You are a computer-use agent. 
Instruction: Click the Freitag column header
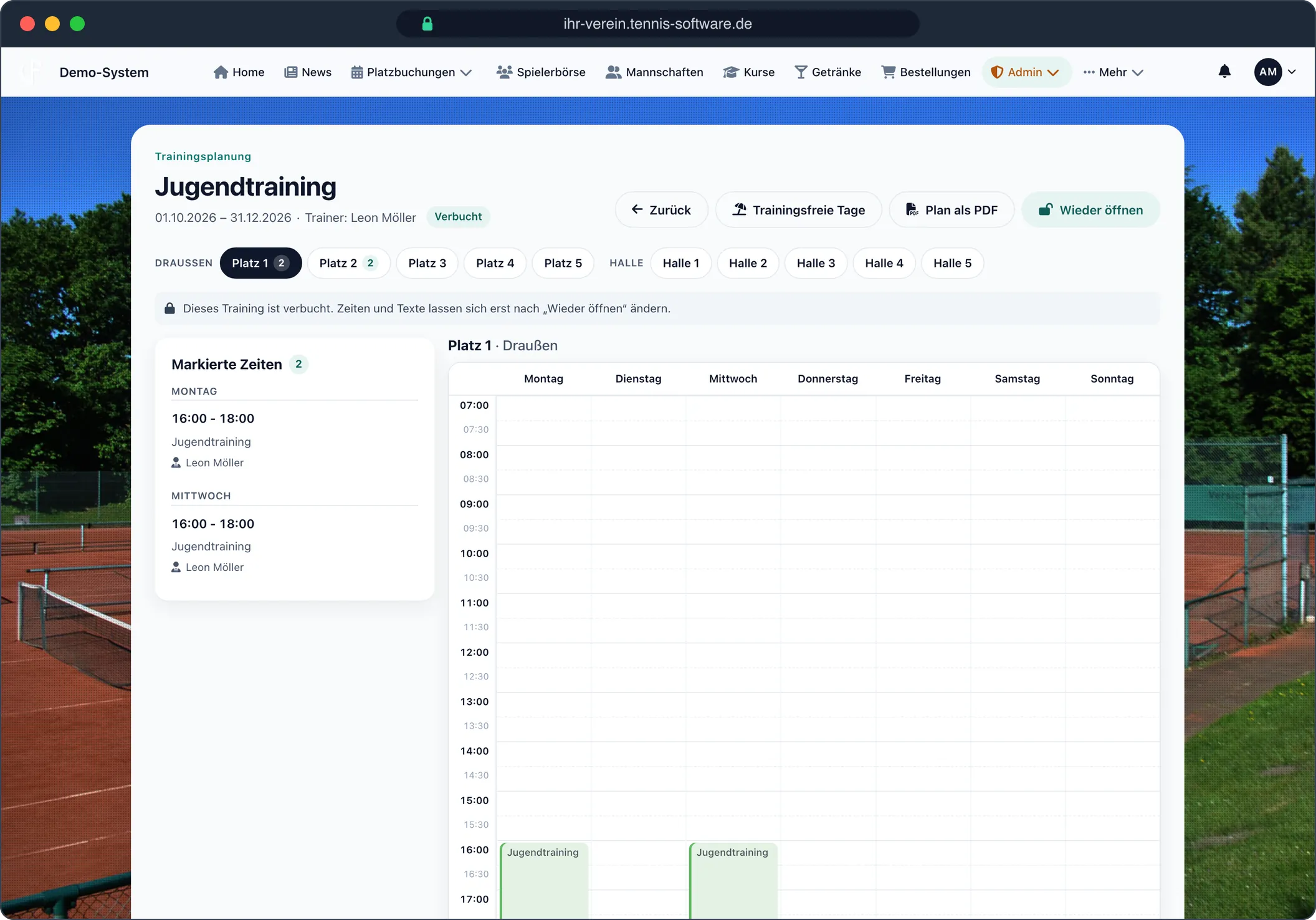click(x=922, y=379)
